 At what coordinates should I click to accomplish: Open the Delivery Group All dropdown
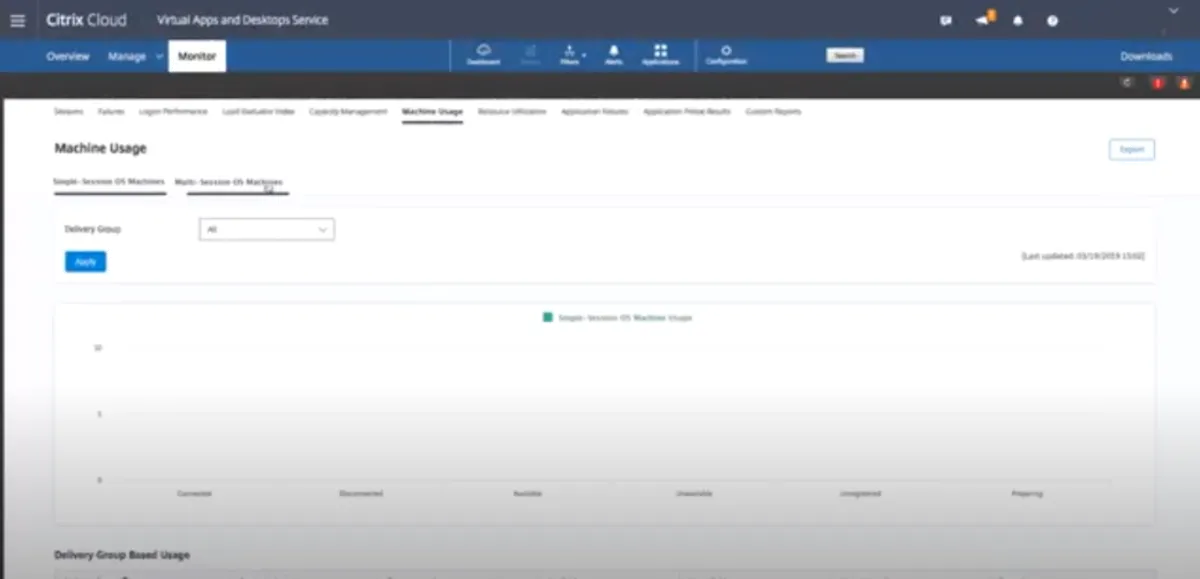(x=267, y=229)
